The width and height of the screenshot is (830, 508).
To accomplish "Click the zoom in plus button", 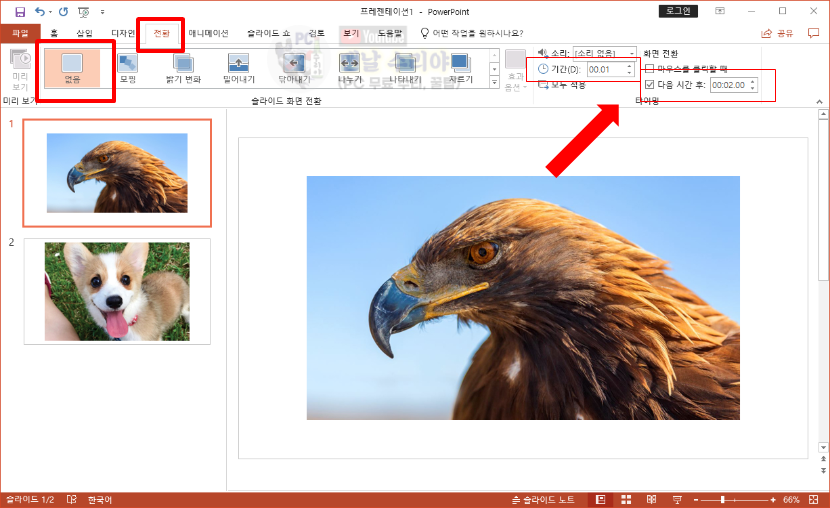I will 773,500.
